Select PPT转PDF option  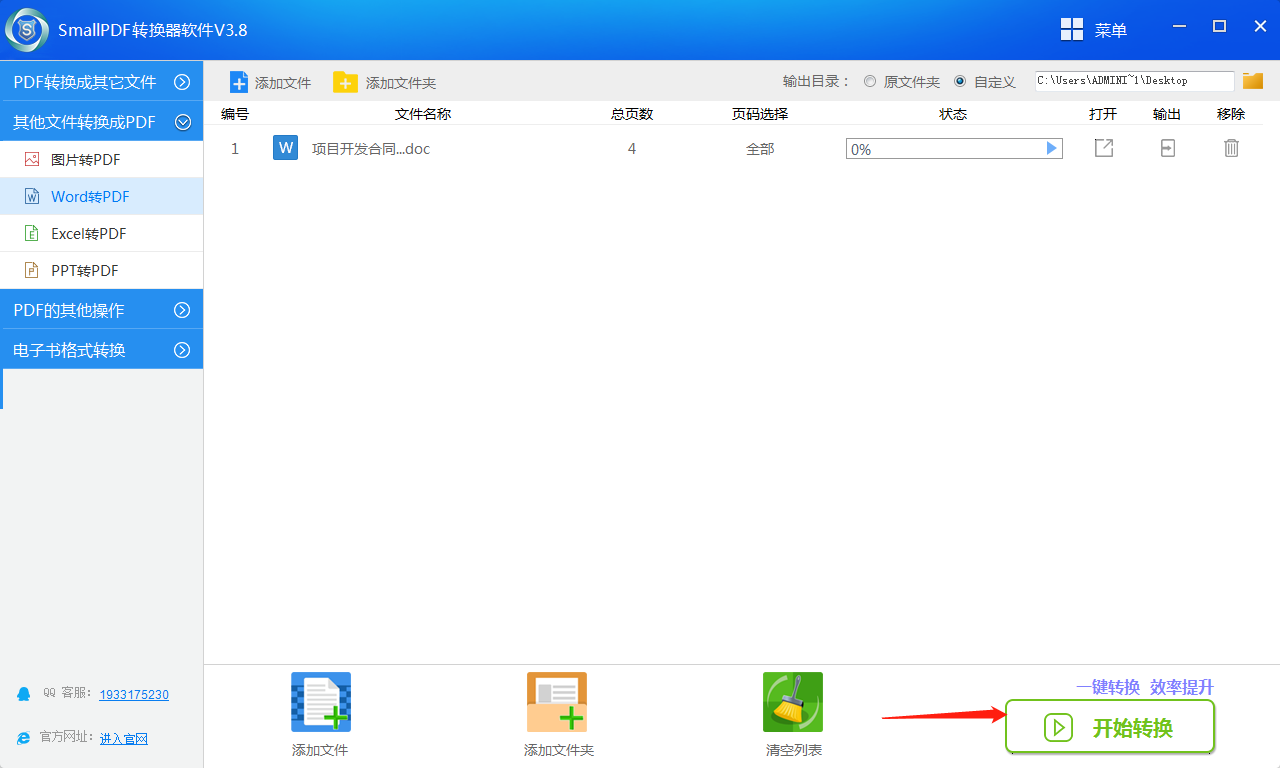click(x=101, y=270)
